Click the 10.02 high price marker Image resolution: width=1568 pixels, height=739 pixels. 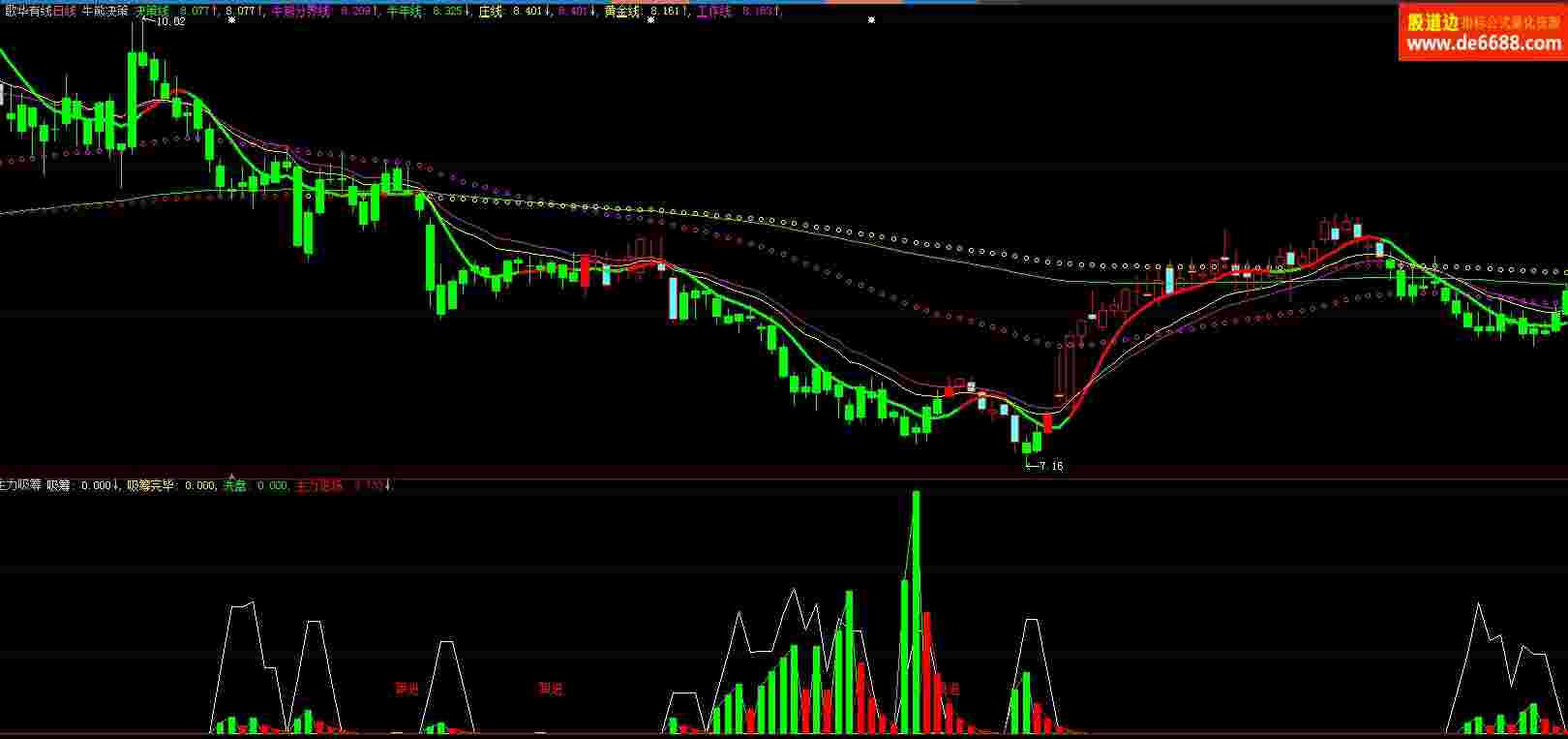coord(170,21)
